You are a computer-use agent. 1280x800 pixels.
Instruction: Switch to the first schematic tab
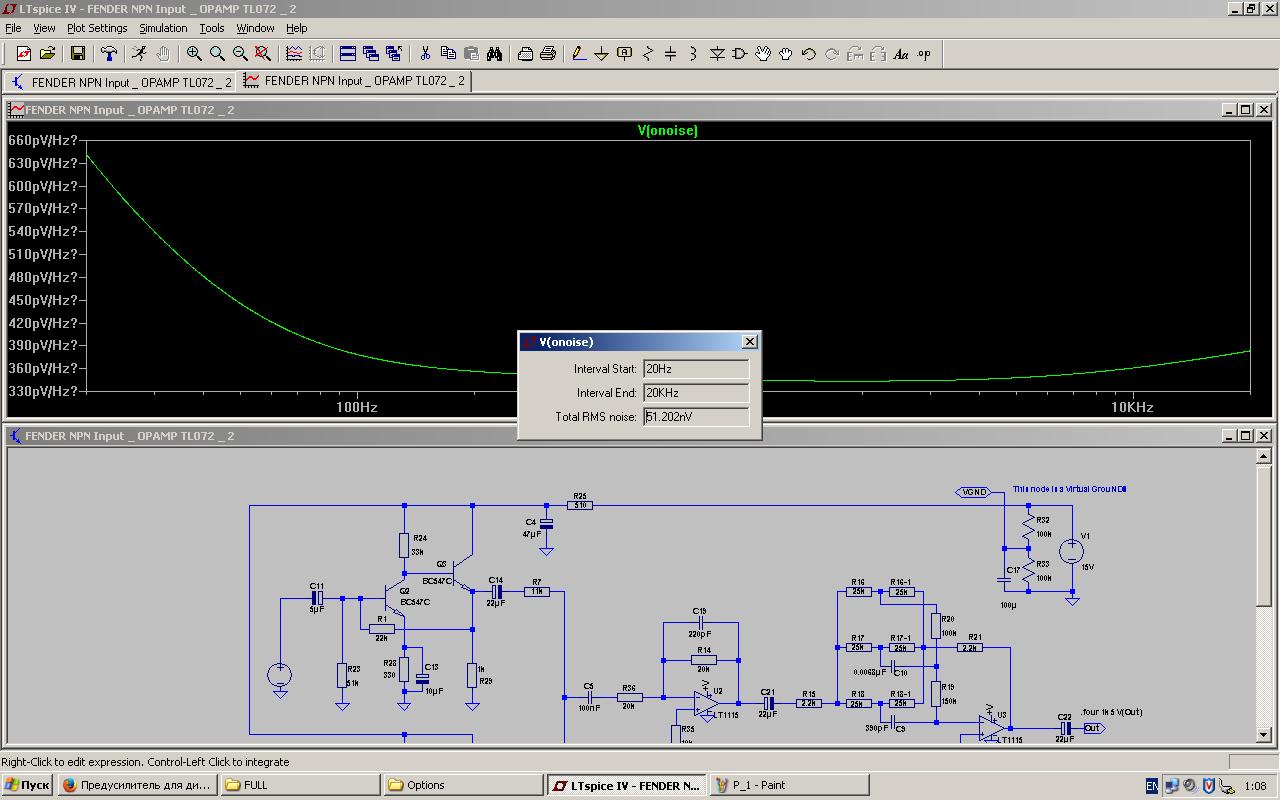click(x=120, y=82)
